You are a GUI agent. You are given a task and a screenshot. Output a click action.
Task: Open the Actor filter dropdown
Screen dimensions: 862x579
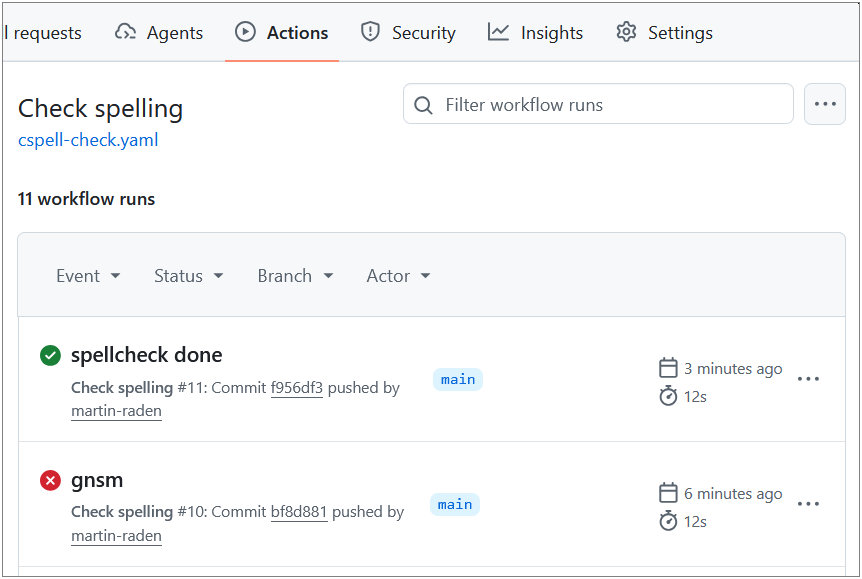tap(398, 275)
